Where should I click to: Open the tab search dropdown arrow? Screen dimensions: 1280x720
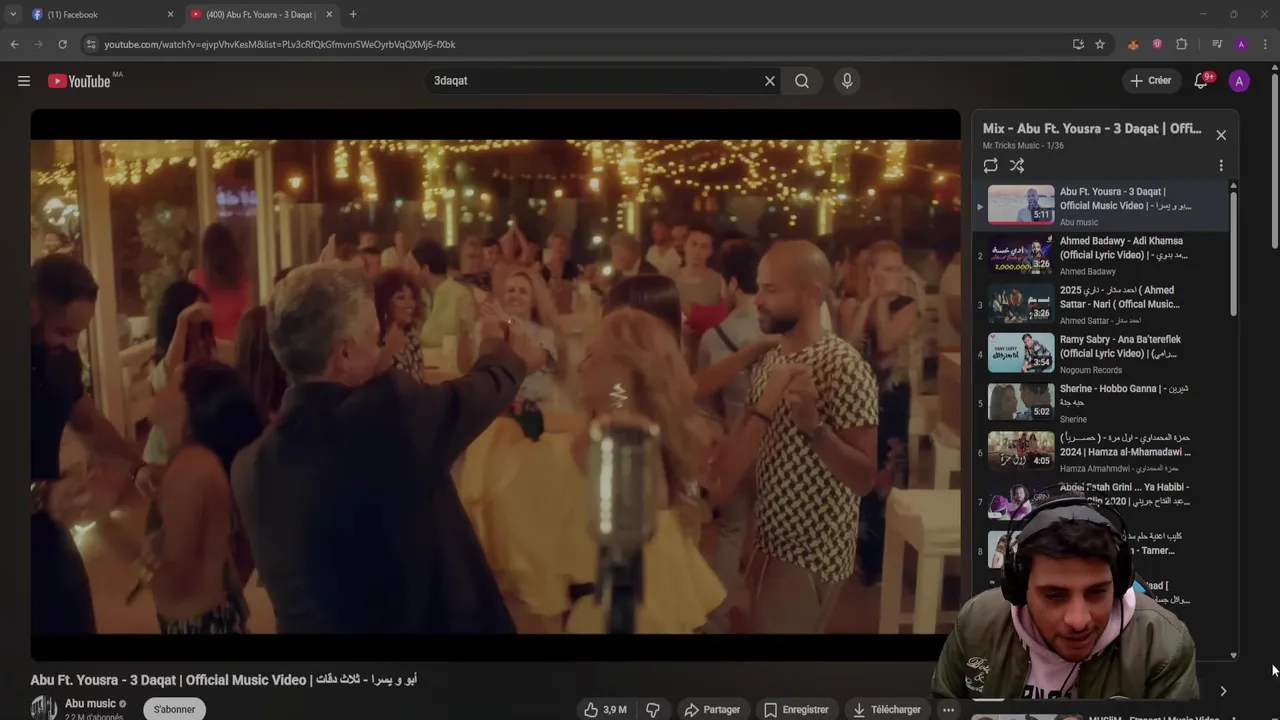[x=13, y=14]
